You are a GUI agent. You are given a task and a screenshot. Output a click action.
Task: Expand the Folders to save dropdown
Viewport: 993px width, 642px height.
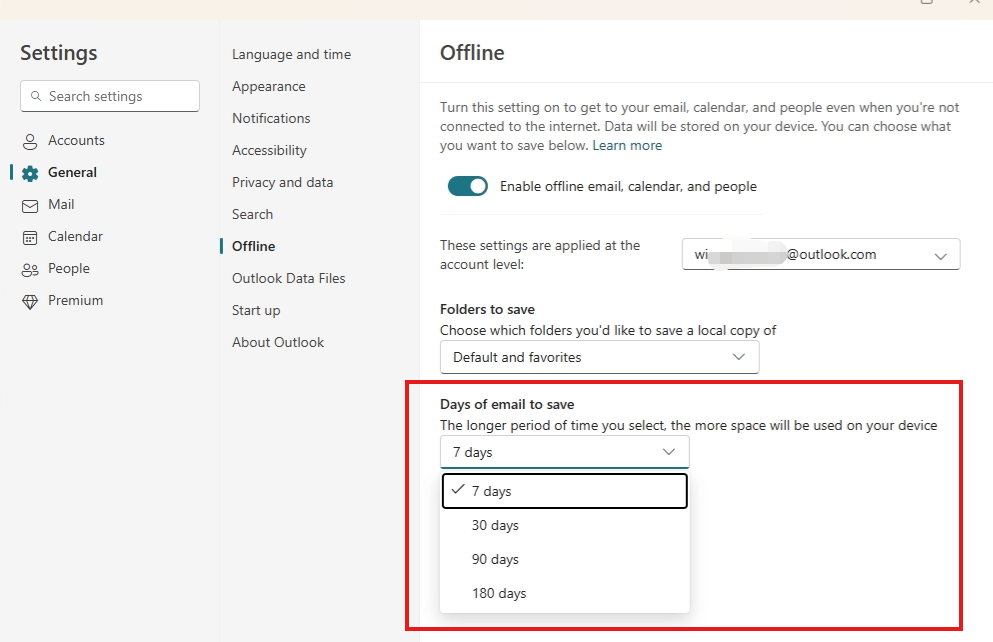click(599, 357)
